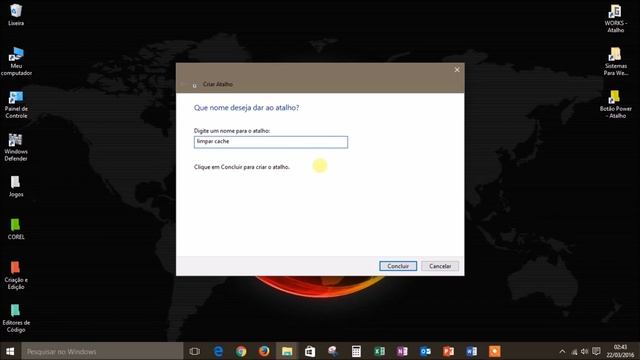Open the taskbar clock and date
Viewport: 640px width, 360px height.
[620, 351]
